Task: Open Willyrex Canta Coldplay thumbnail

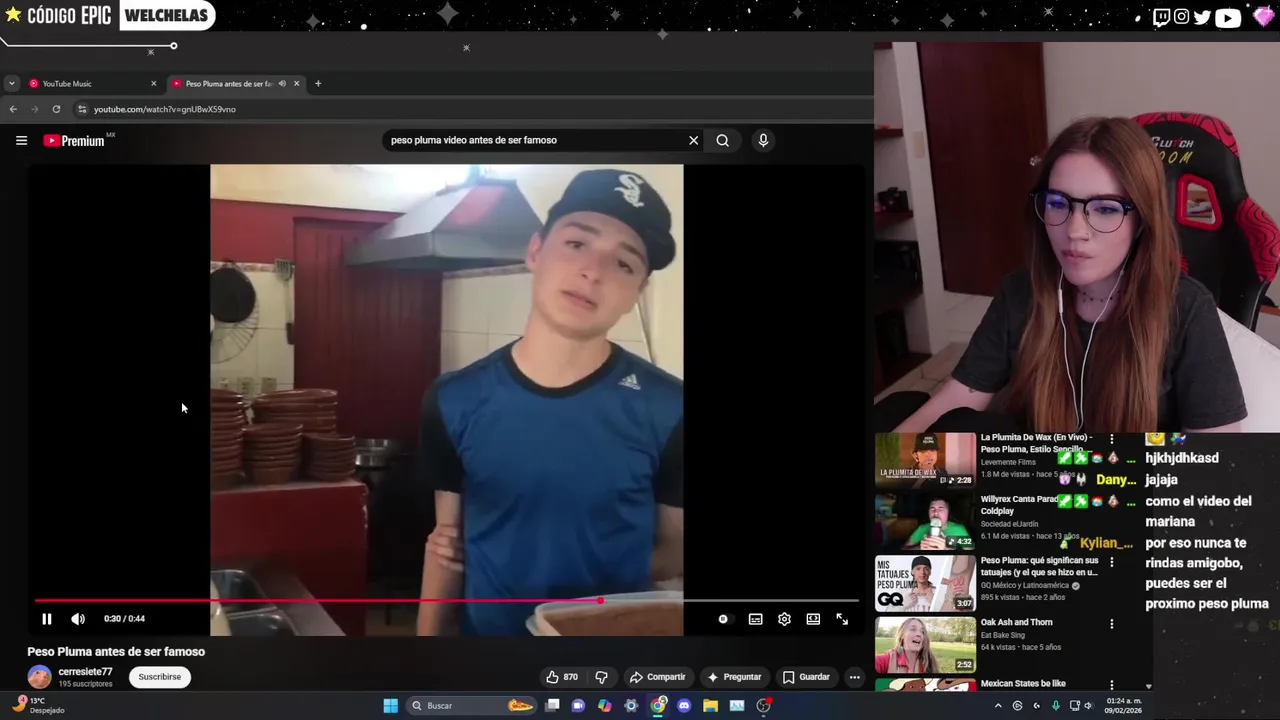Action: pos(925,521)
